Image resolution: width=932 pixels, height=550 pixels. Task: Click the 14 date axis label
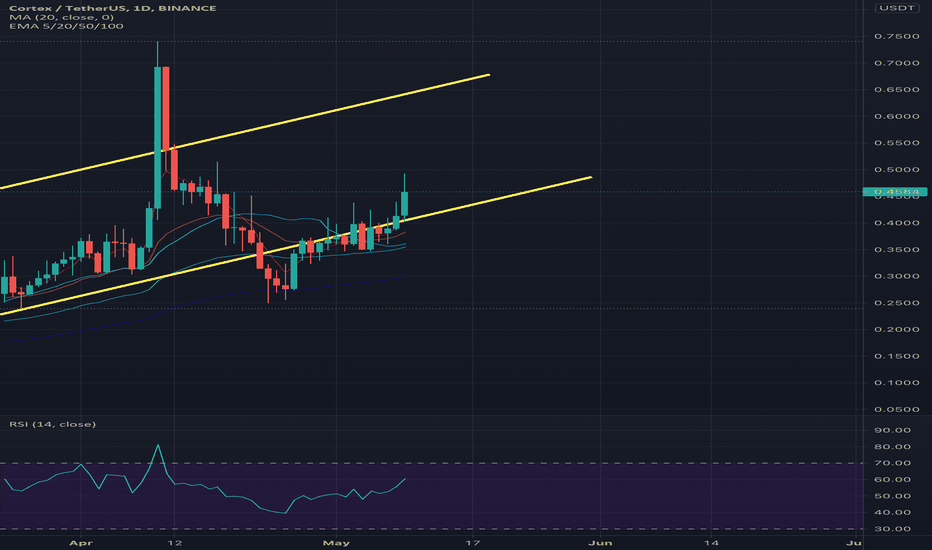(x=711, y=542)
